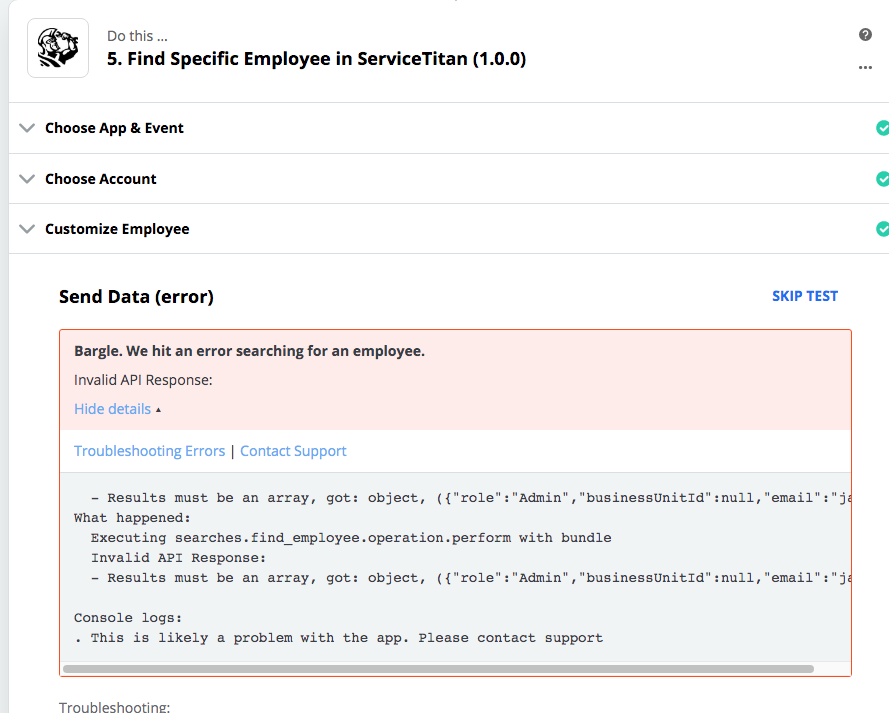The width and height of the screenshot is (889, 713).
Task: Click the Customize Employee green checkmark
Action: coord(882,229)
